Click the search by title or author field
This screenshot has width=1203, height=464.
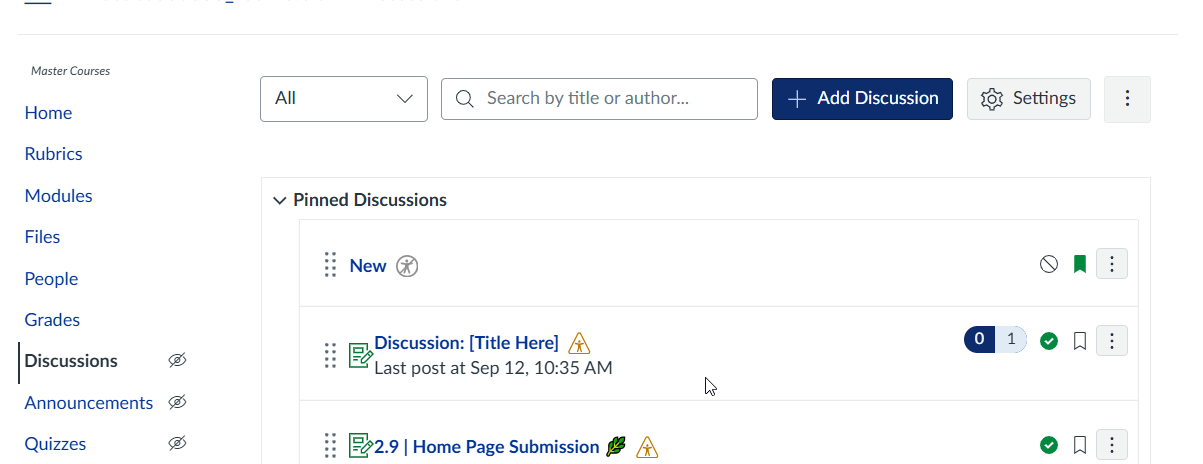(x=599, y=99)
